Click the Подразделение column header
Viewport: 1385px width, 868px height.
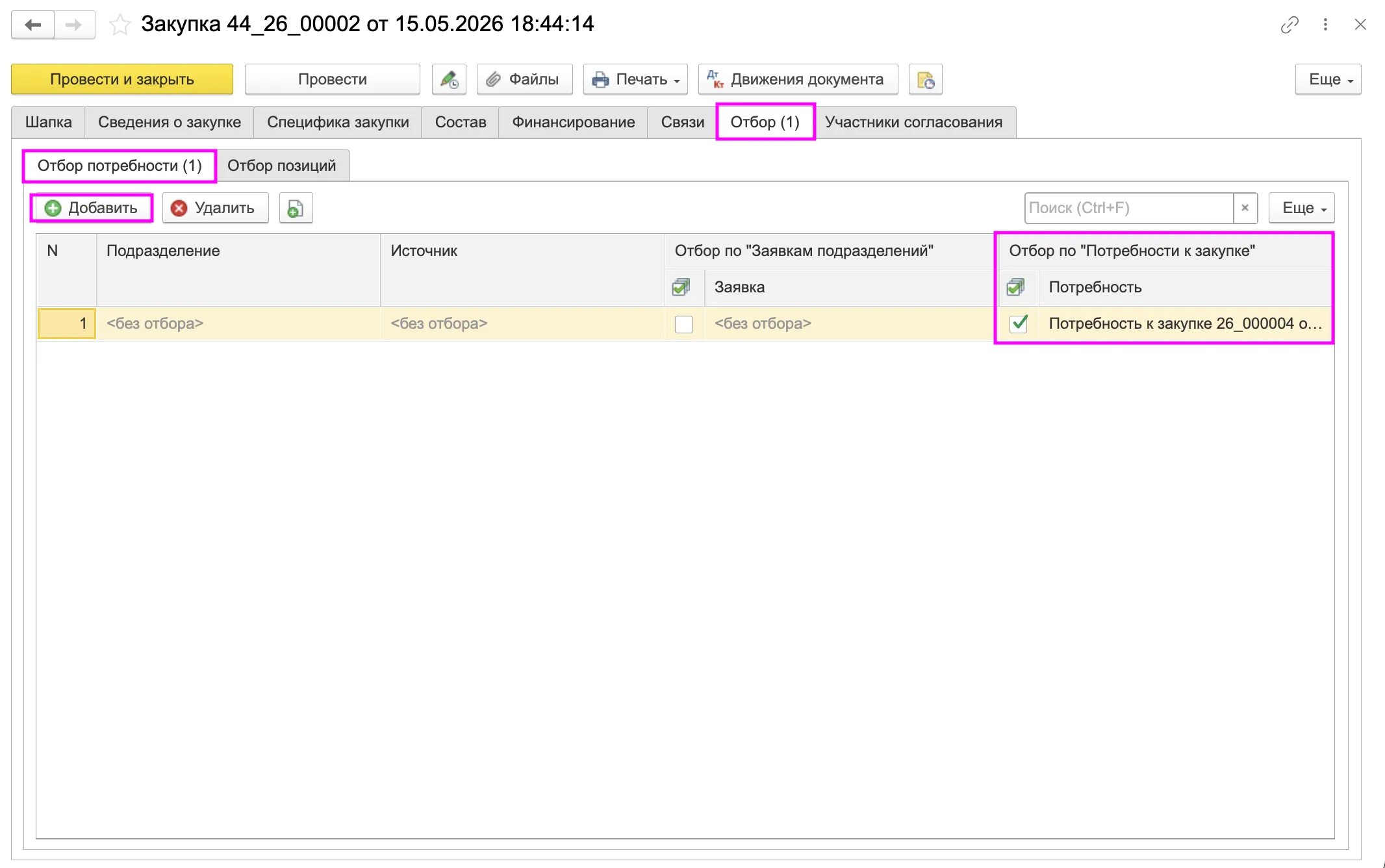[x=238, y=269]
